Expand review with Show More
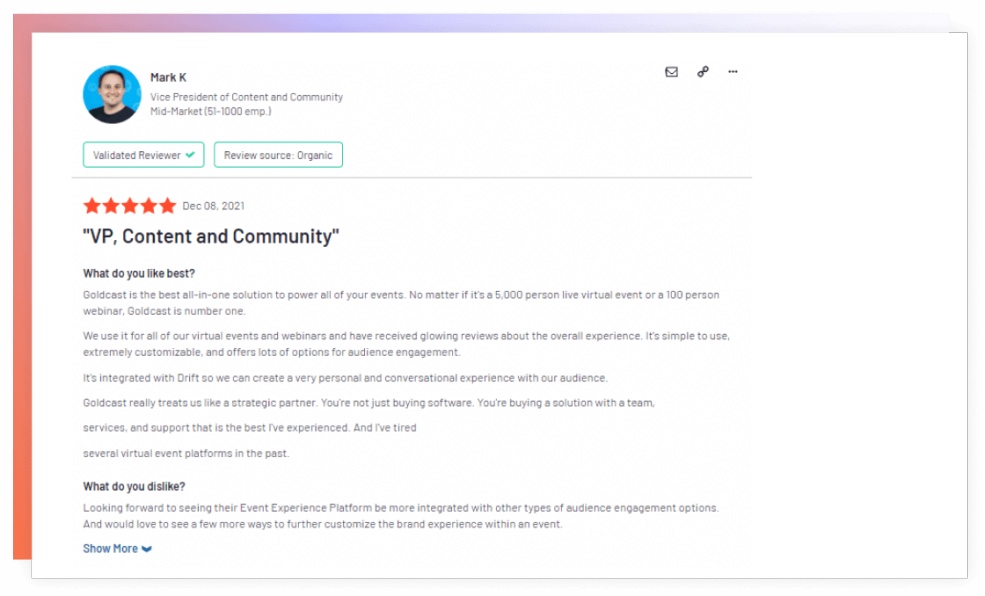 (117, 548)
